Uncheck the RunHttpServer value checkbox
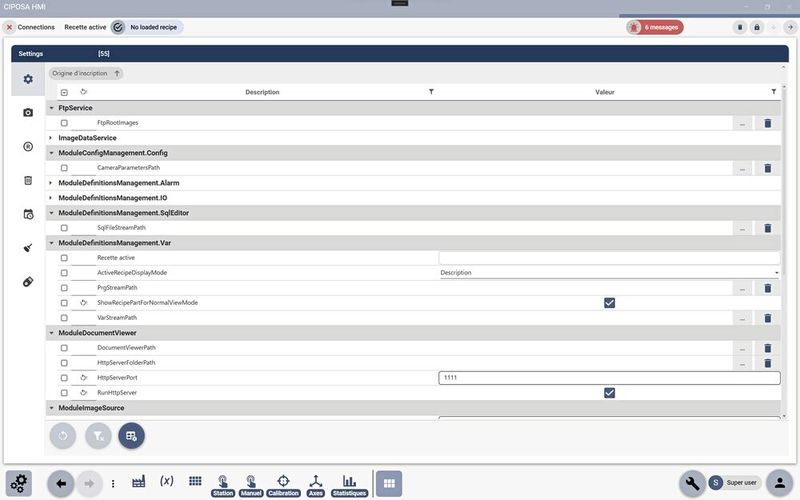The image size is (800, 500). 609,393
